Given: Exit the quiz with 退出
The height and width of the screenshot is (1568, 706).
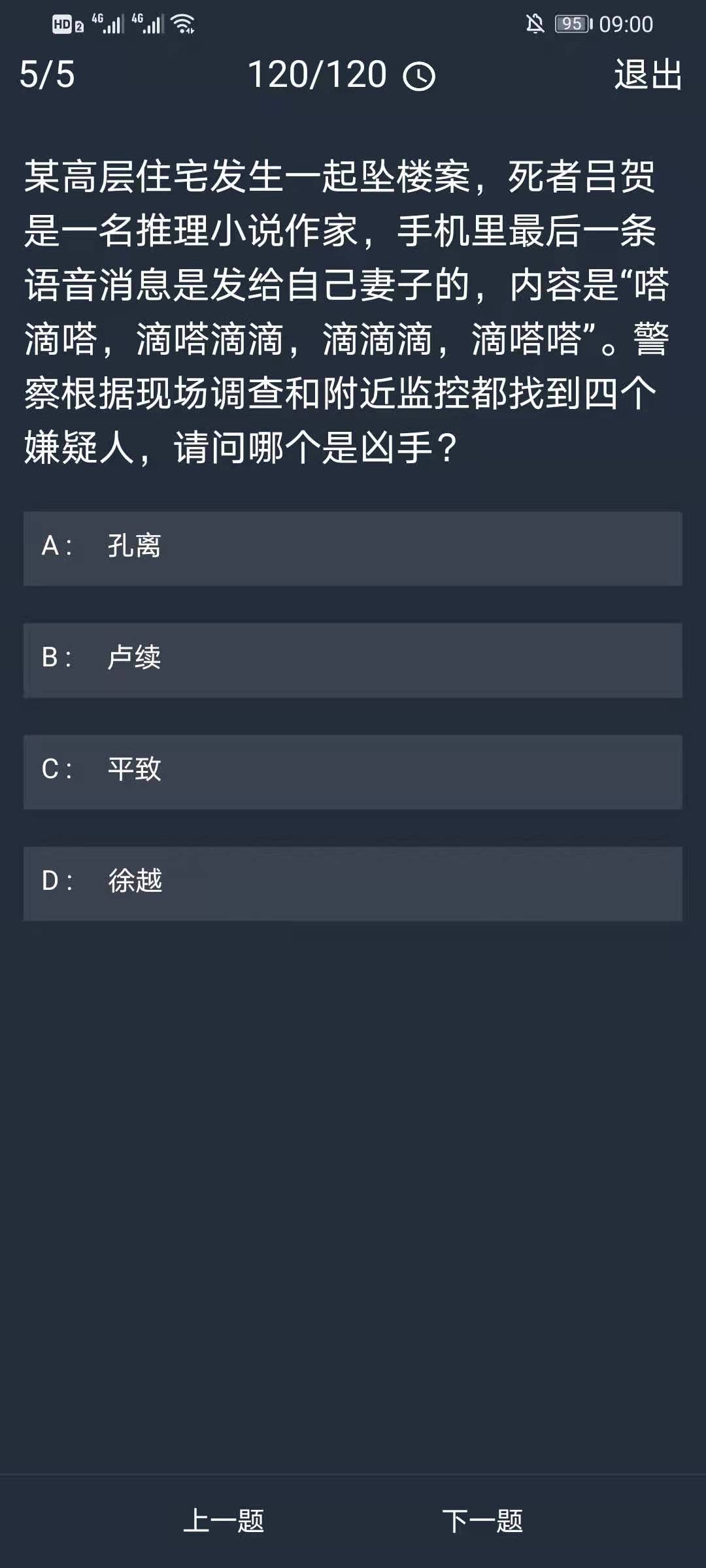Looking at the screenshot, I should pyautogui.click(x=648, y=74).
